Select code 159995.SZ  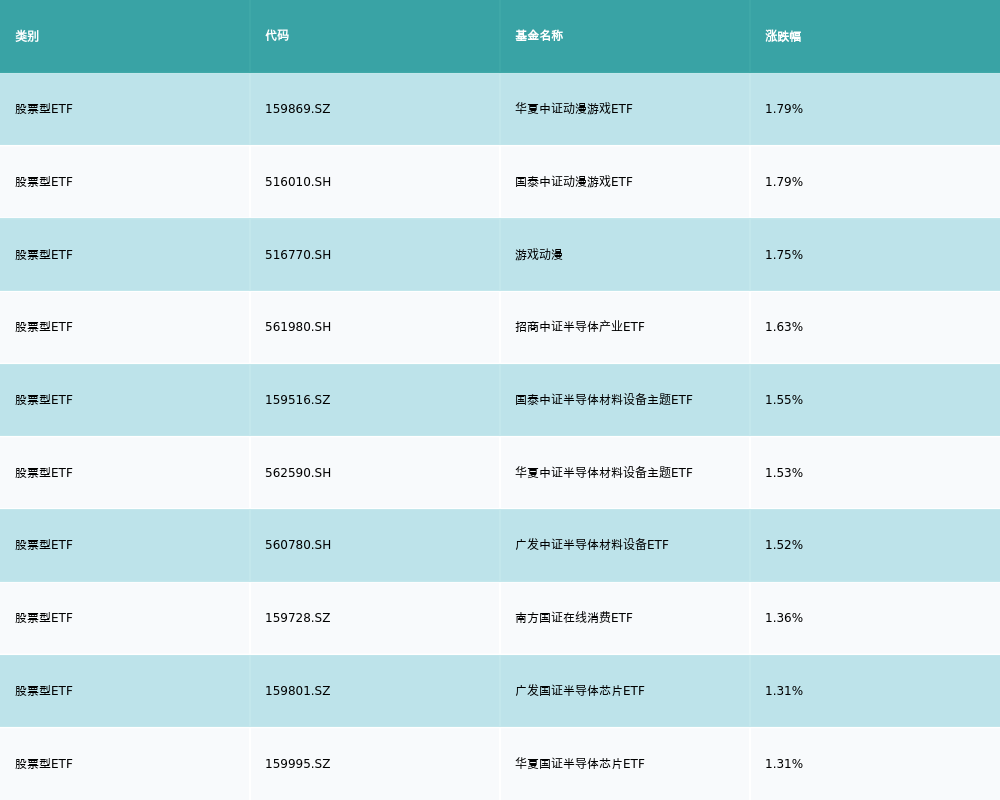298,764
